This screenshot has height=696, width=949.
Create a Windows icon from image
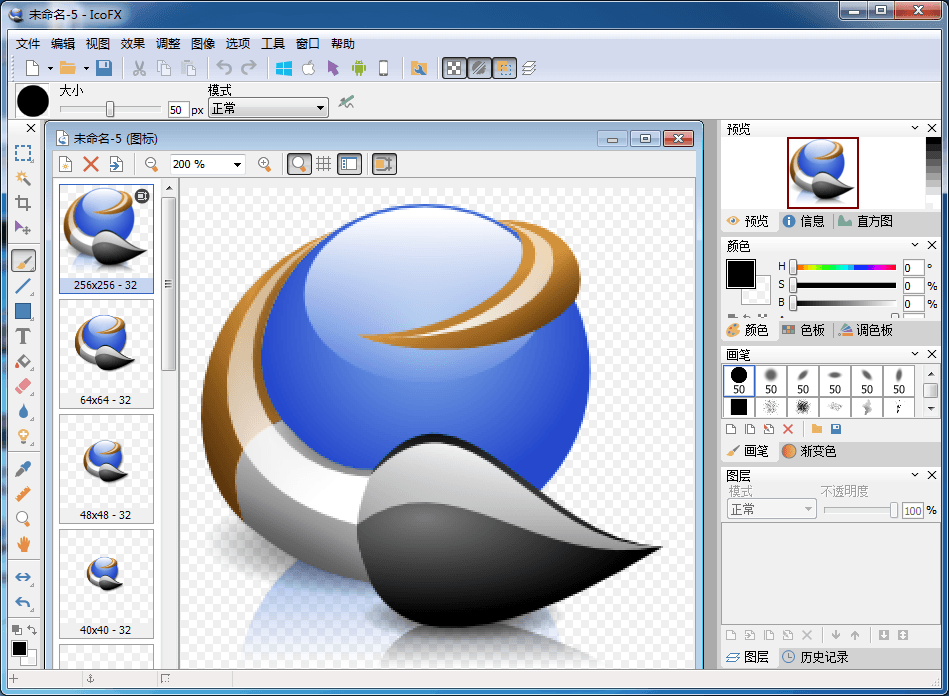coord(284,68)
